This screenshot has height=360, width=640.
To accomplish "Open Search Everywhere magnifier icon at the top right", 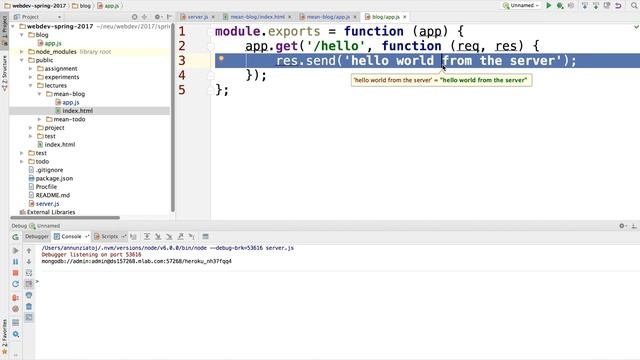I will click(x=634, y=5).
